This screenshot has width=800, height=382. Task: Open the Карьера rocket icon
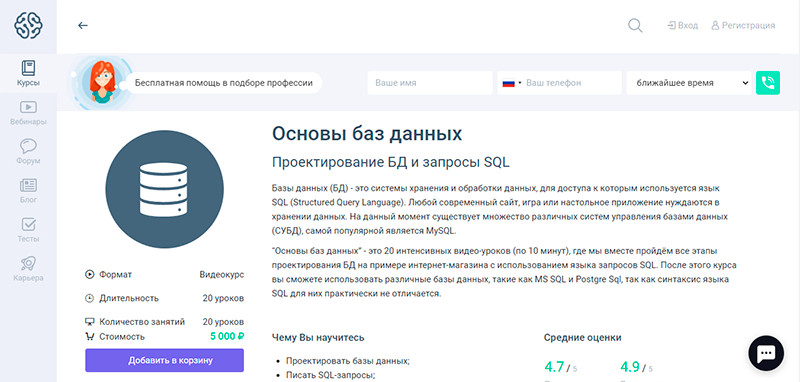click(28, 263)
